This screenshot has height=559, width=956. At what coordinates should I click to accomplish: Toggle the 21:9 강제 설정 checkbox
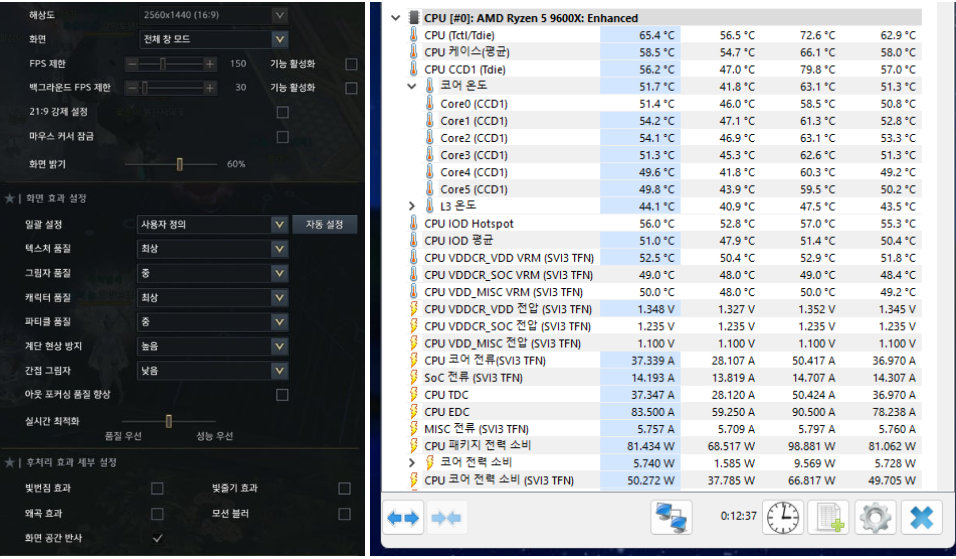(282, 112)
